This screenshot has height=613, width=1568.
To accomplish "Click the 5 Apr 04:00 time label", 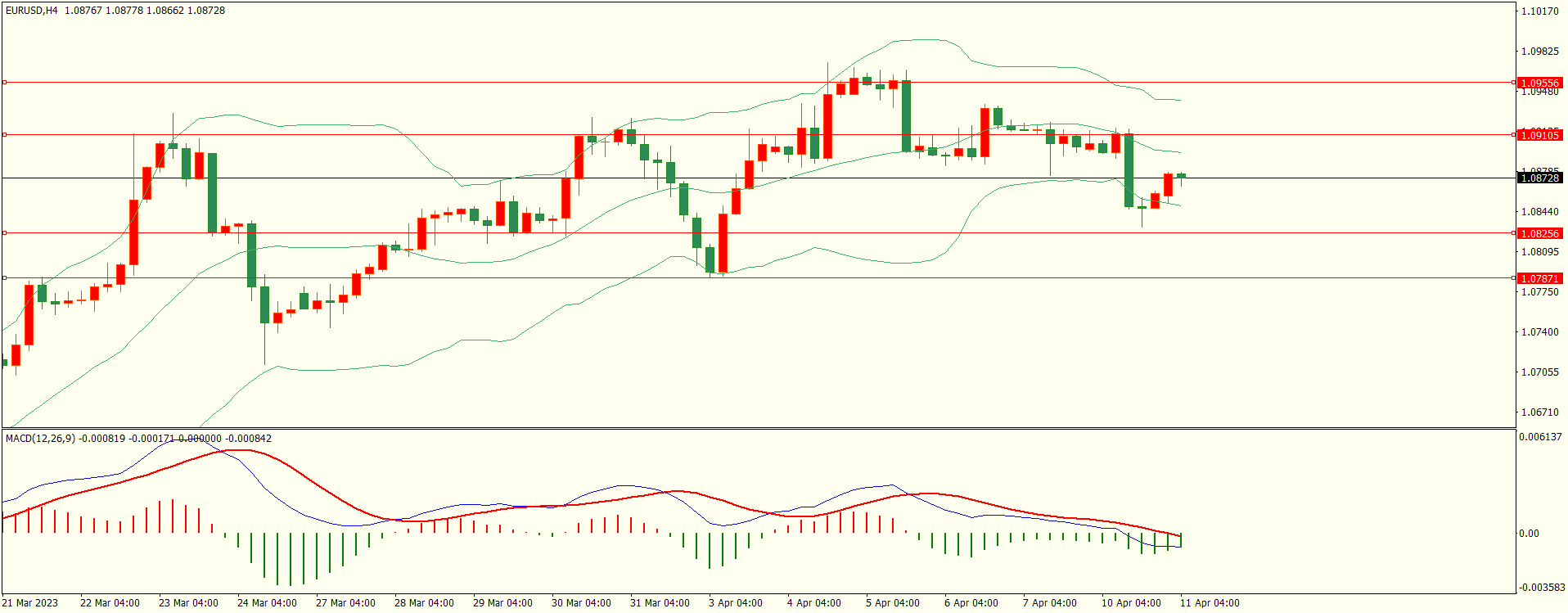I will 893,603.
